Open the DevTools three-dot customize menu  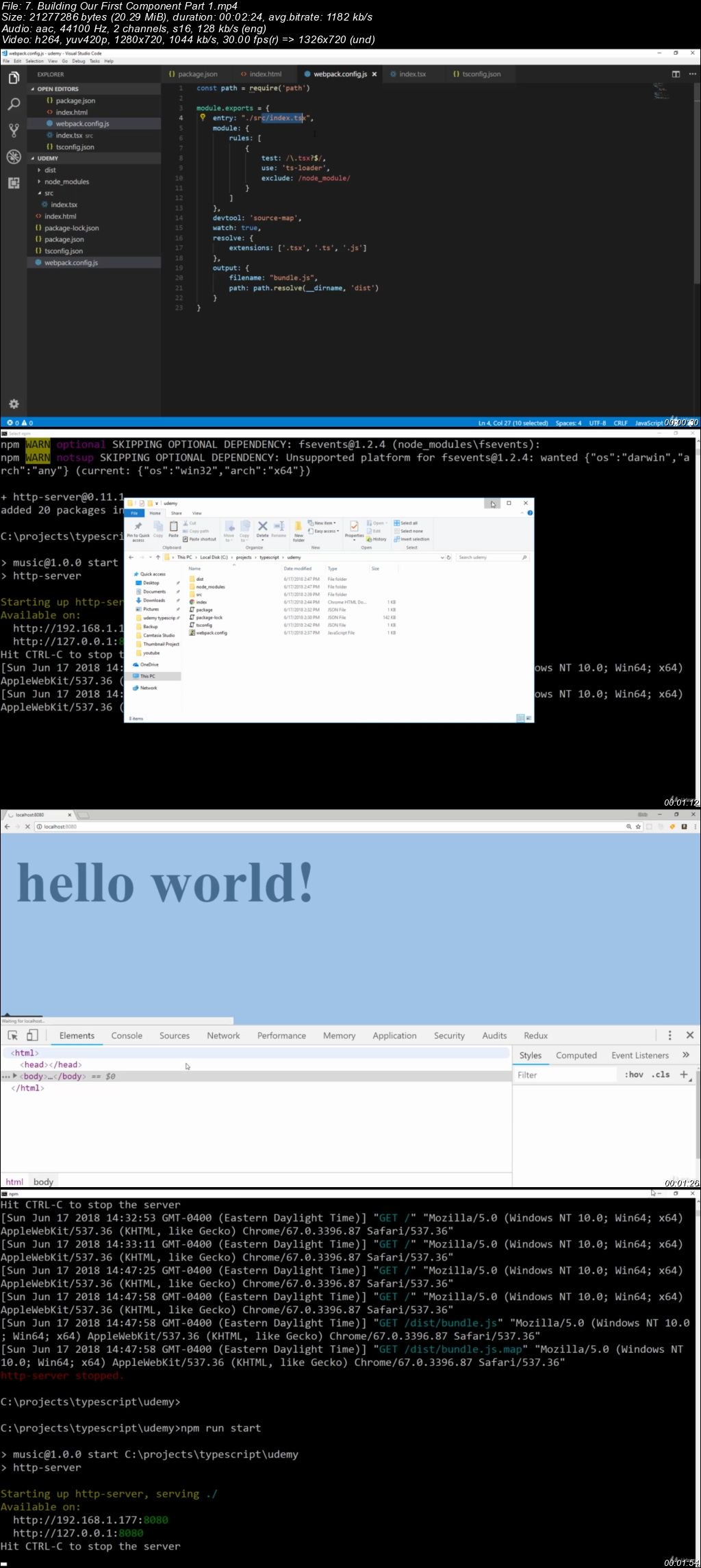[x=670, y=1035]
